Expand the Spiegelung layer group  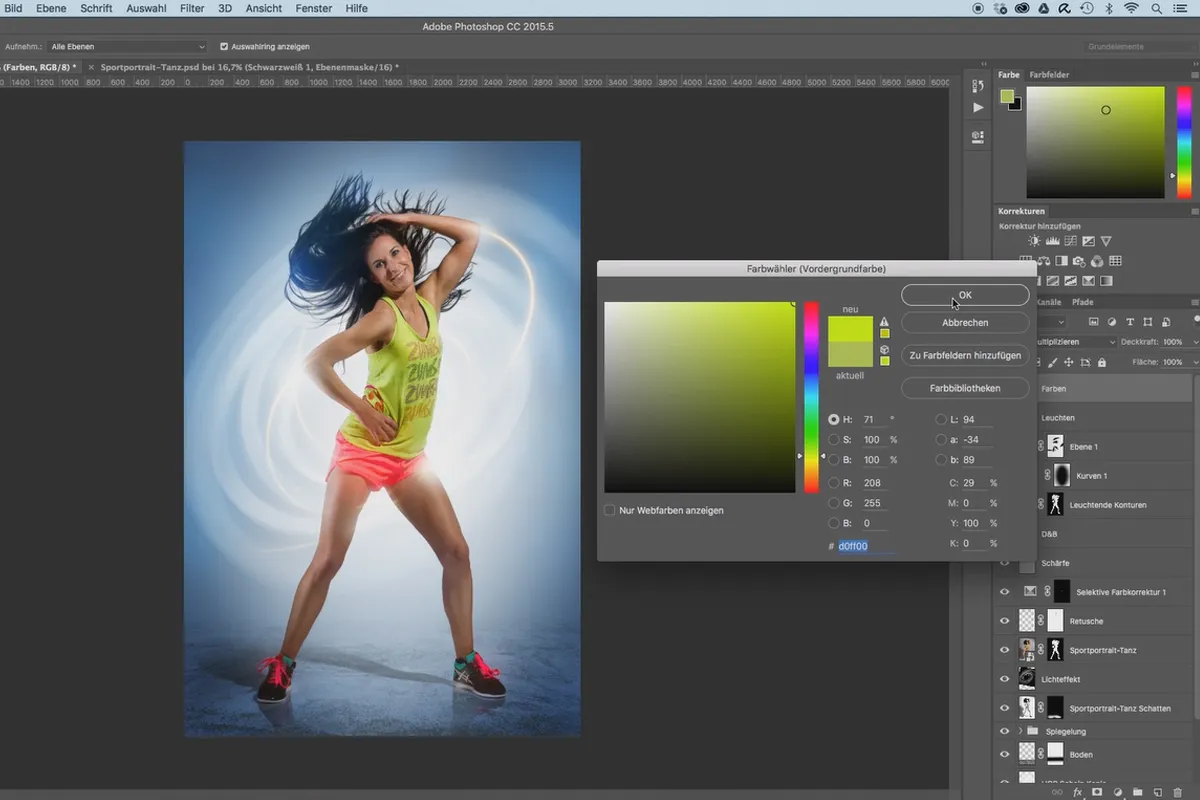[1020, 731]
